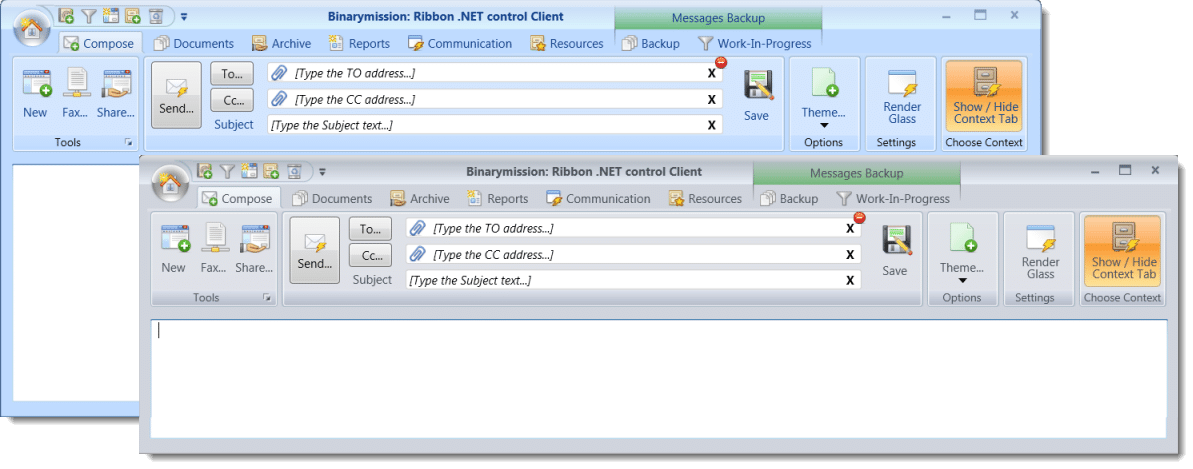Toggle Show / Hide Context Tab in back window
Screen dimensions: 1193x469
pyautogui.click(x=985, y=94)
